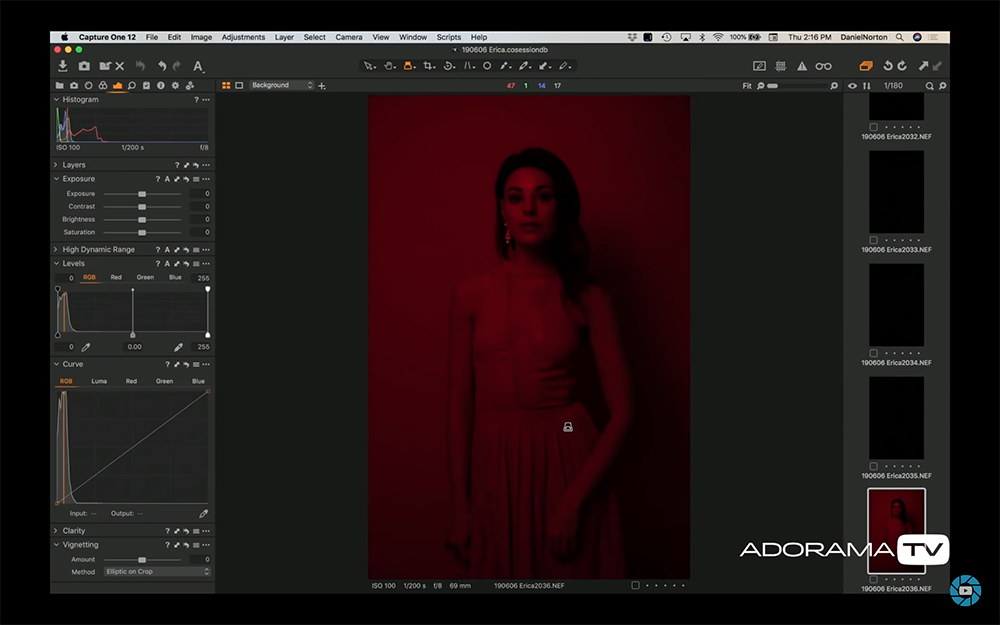Image resolution: width=1000 pixels, height=625 pixels.
Task: Click the rotate counterclockwise icon above the browser
Action: click(x=888, y=66)
